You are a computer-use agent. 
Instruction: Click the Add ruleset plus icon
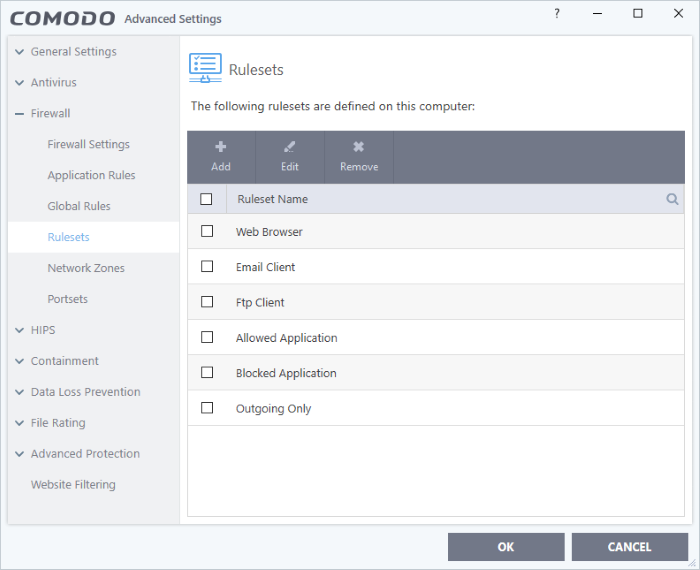pyautogui.click(x=221, y=146)
